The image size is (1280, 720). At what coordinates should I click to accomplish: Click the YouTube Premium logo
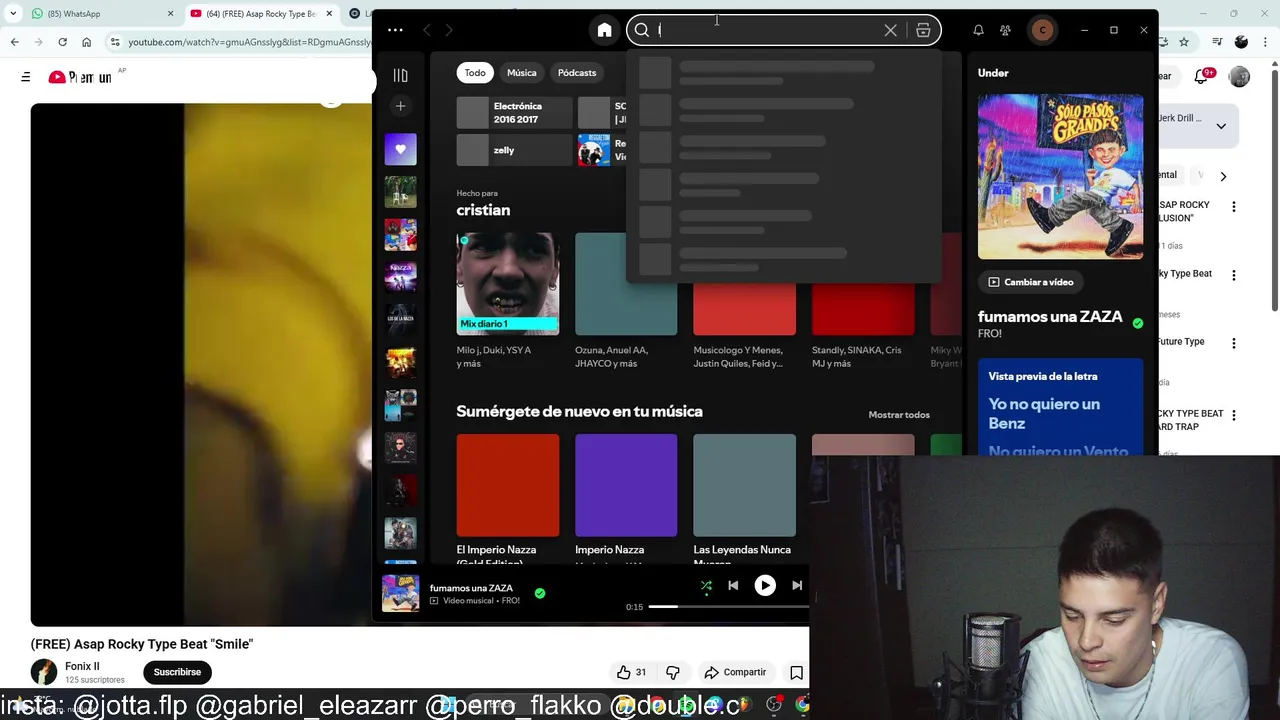(x=80, y=77)
